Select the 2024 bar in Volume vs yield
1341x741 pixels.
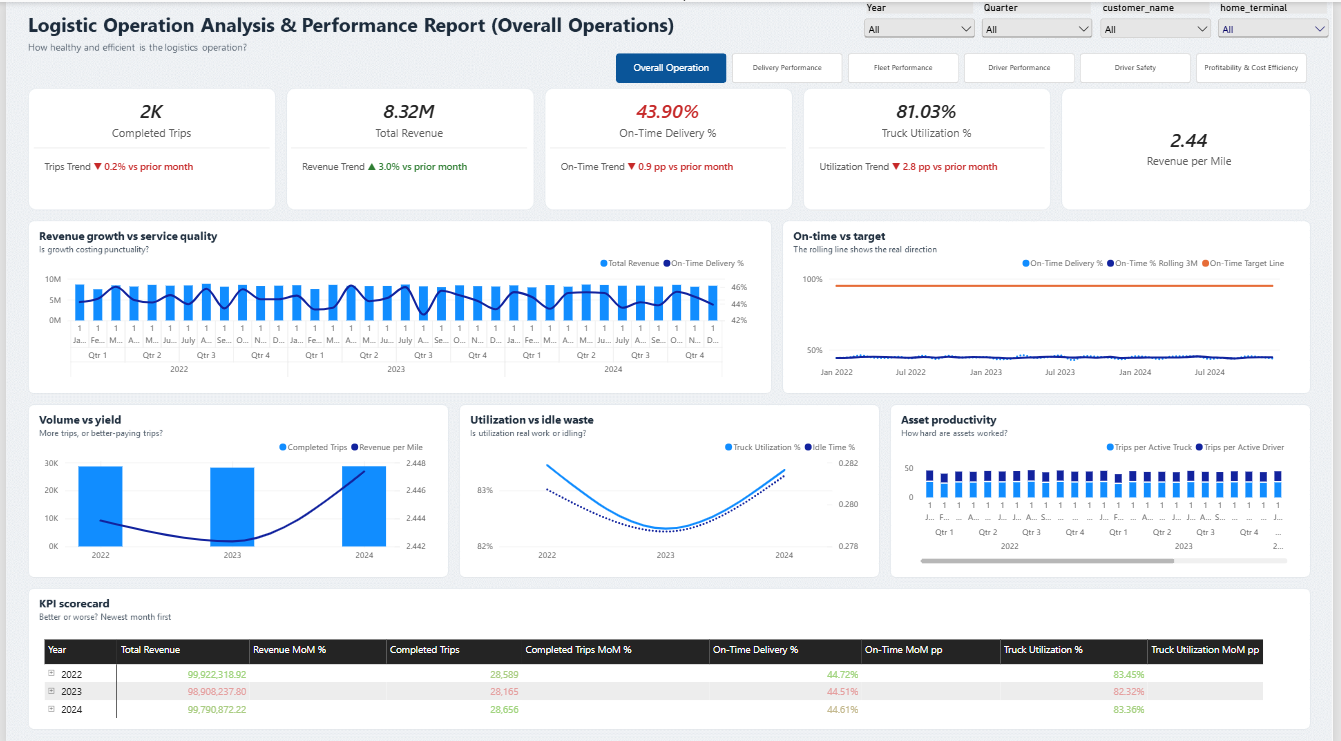point(364,506)
